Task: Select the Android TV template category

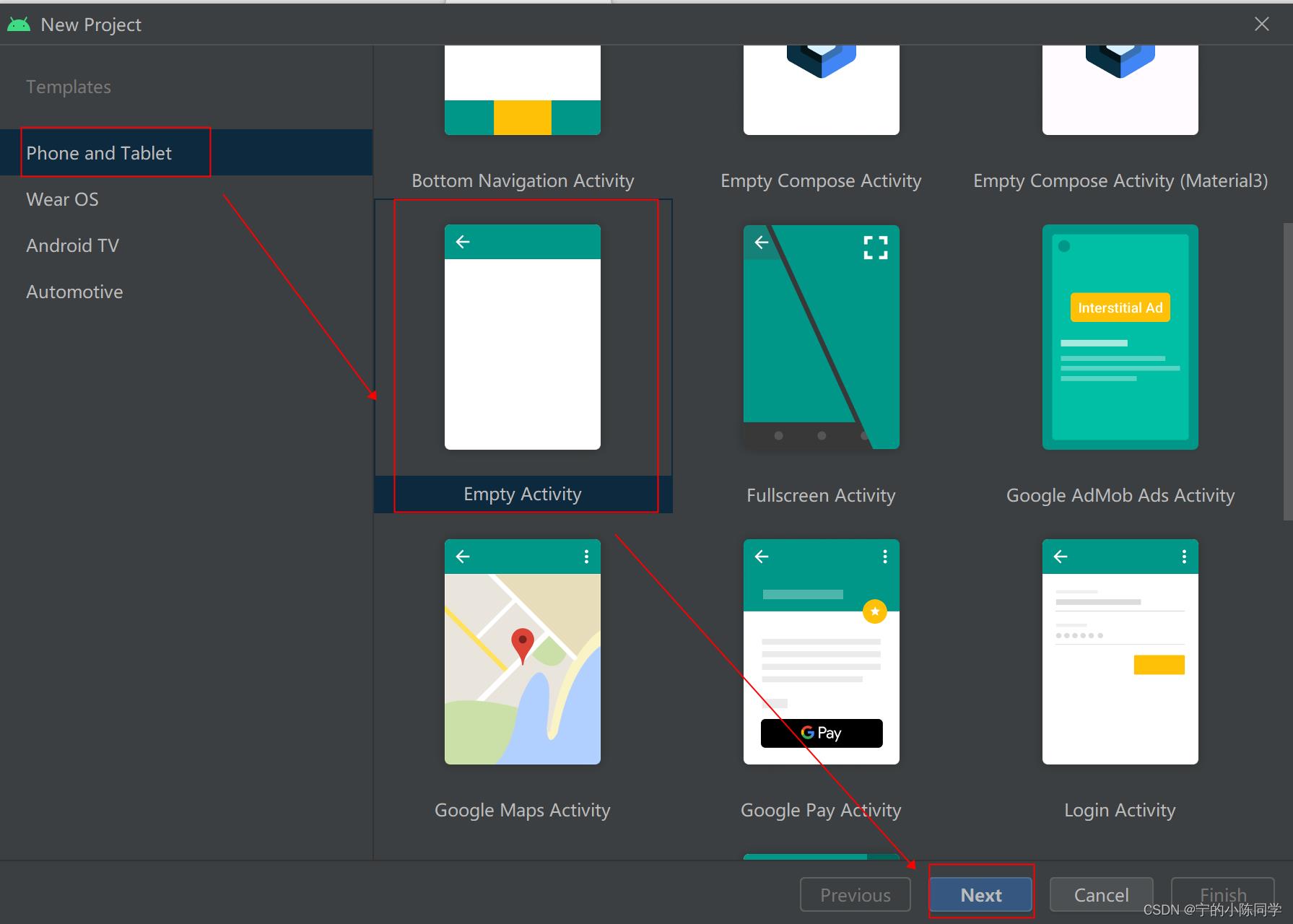Action: pos(186,245)
